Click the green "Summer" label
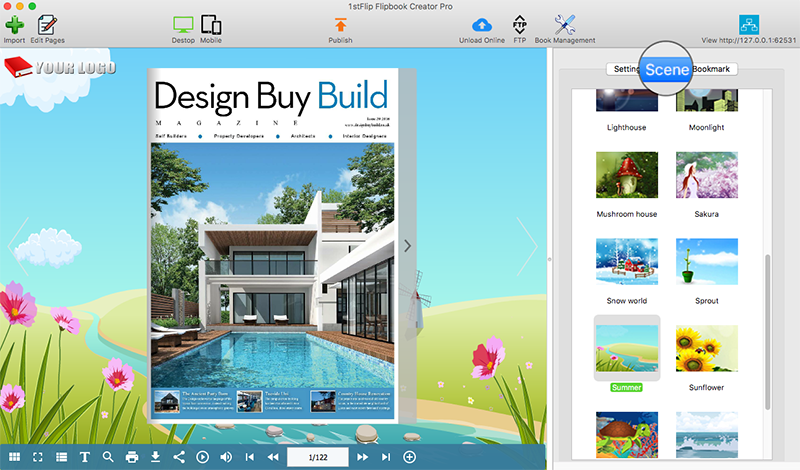Screen dimensions: 800x470 pos(627,388)
